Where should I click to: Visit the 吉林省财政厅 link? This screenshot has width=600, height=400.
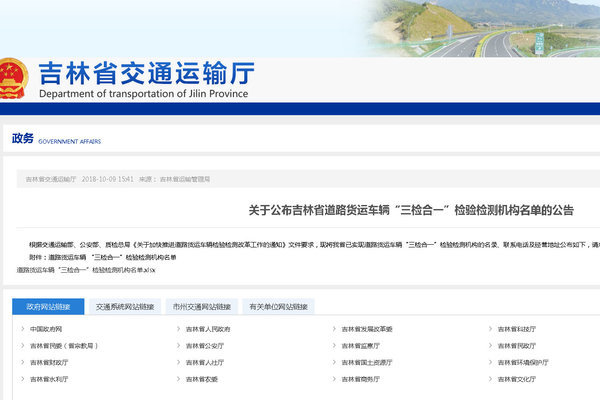[x=49, y=363]
